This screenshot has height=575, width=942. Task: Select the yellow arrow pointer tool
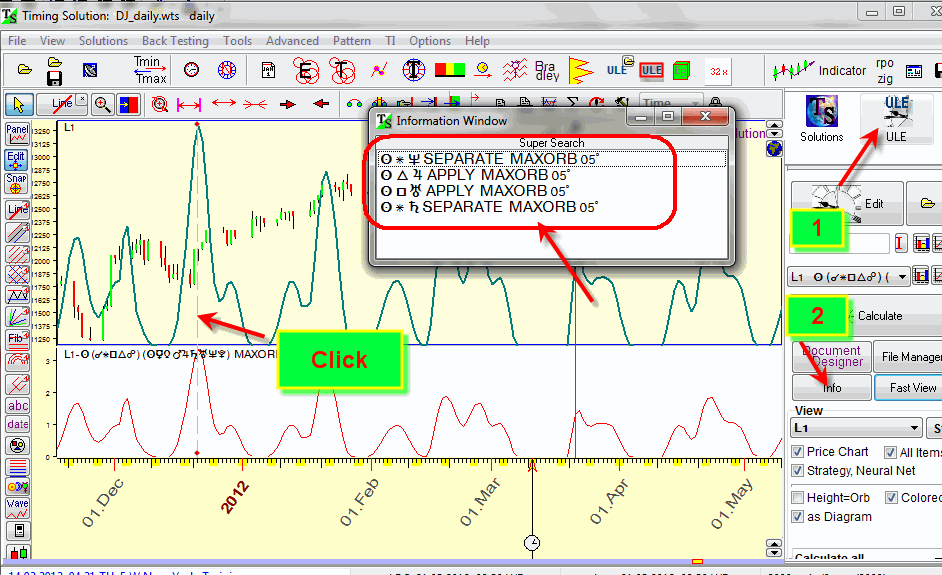pyautogui.click(x=19, y=103)
